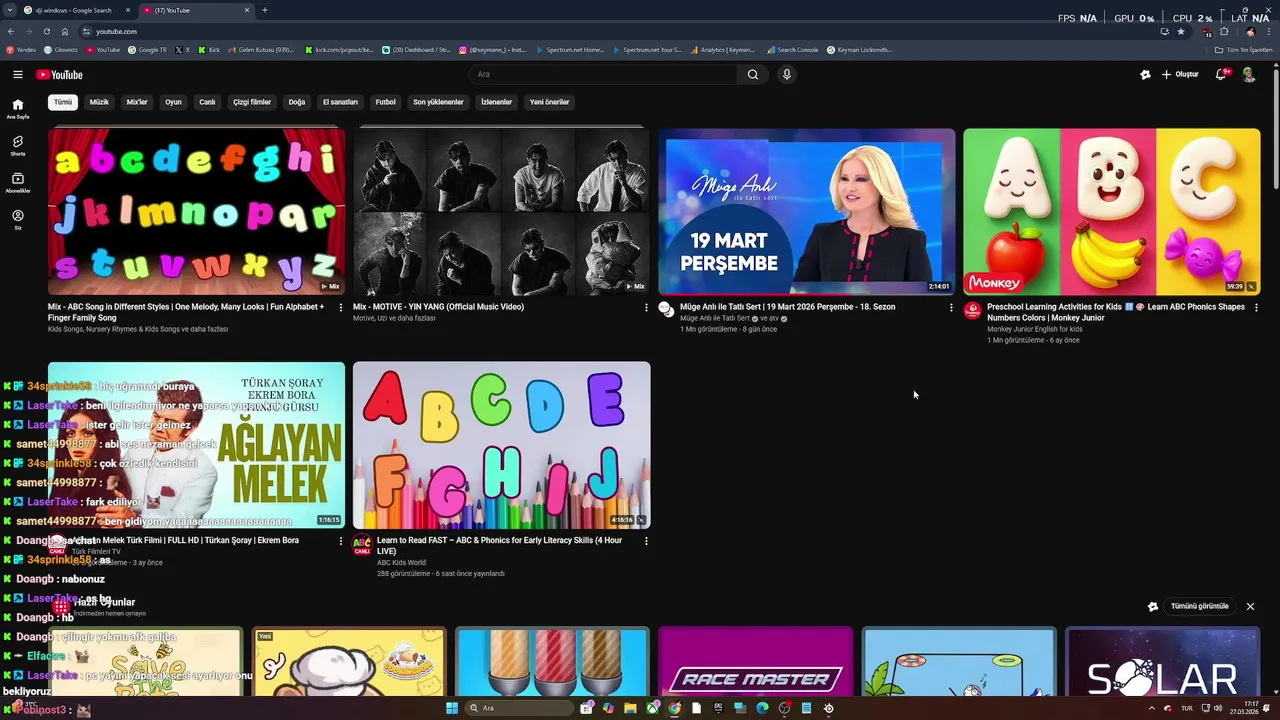The width and height of the screenshot is (1280, 720).
Task: Start voice search with microphone icon
Action: click(x=787, y=74)
